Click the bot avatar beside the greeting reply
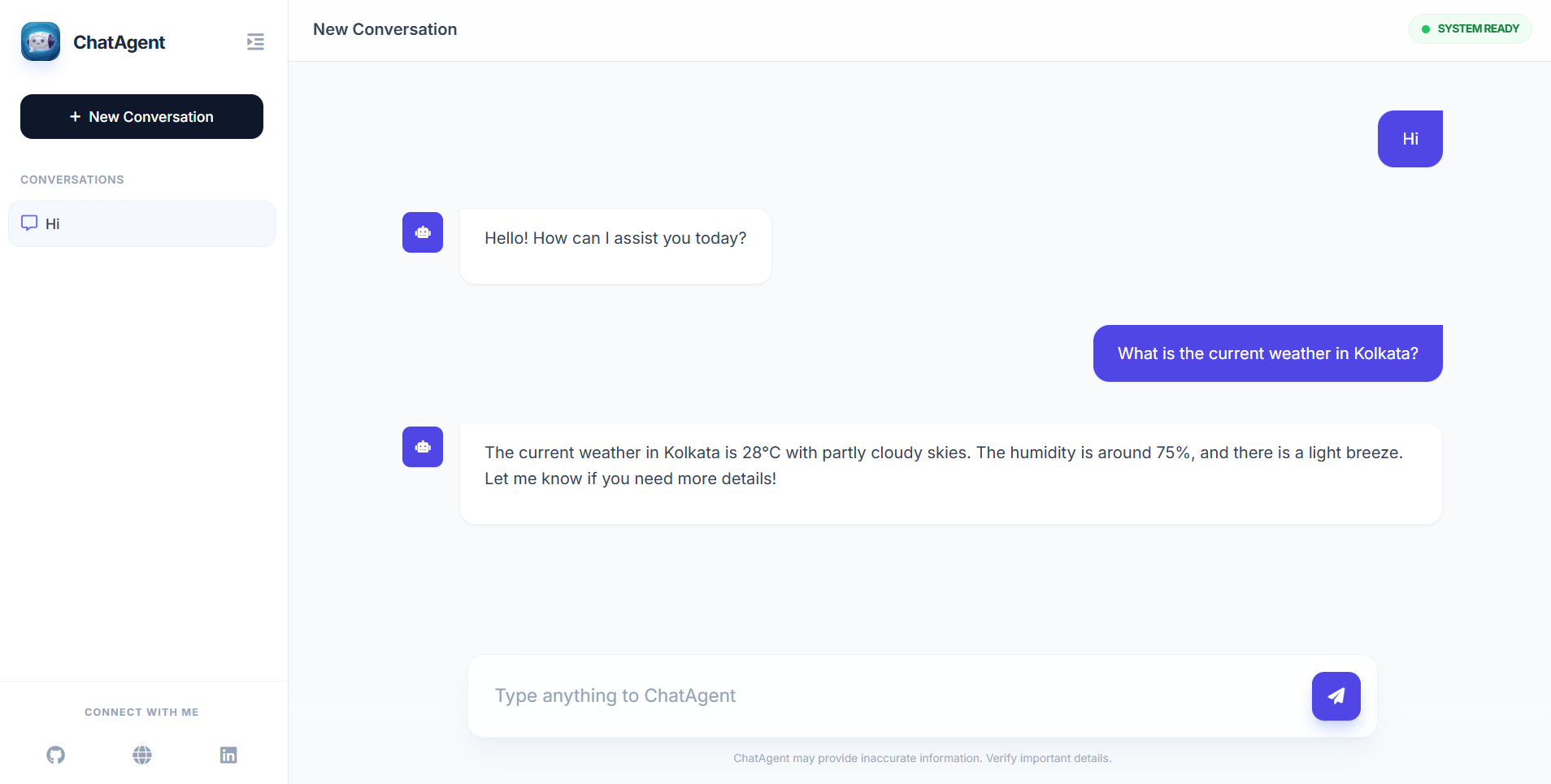The image size is (1551, 784). click(x=423, y=232)
